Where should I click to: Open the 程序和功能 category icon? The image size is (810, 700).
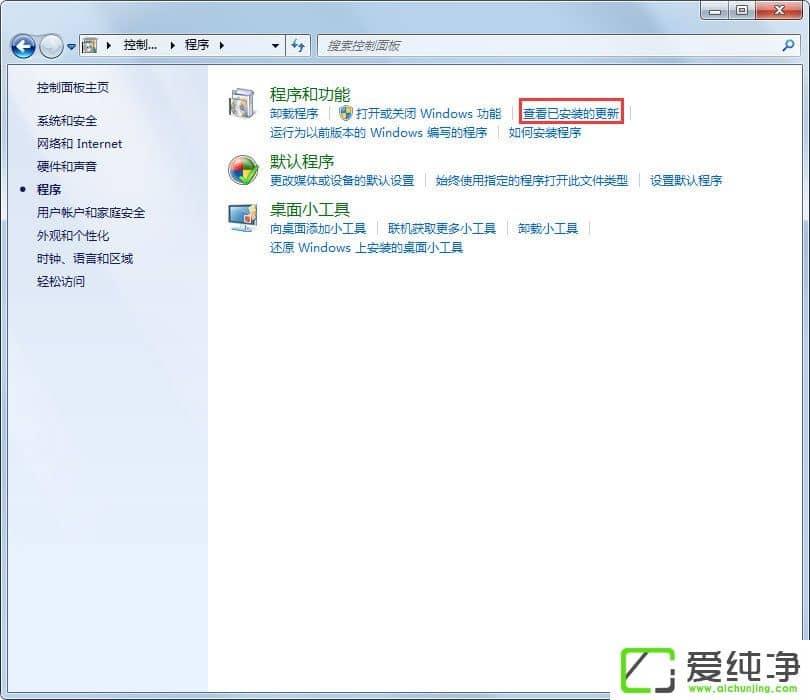coord(243,104)
